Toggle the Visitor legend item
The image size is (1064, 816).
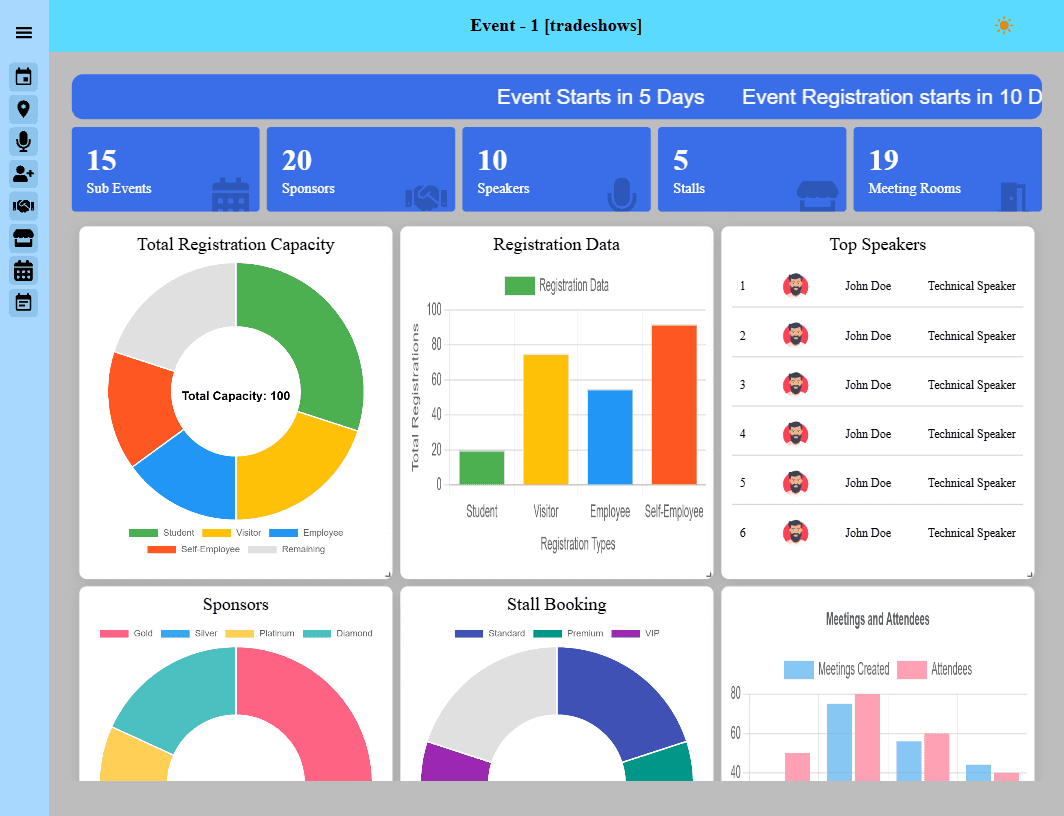231,533
